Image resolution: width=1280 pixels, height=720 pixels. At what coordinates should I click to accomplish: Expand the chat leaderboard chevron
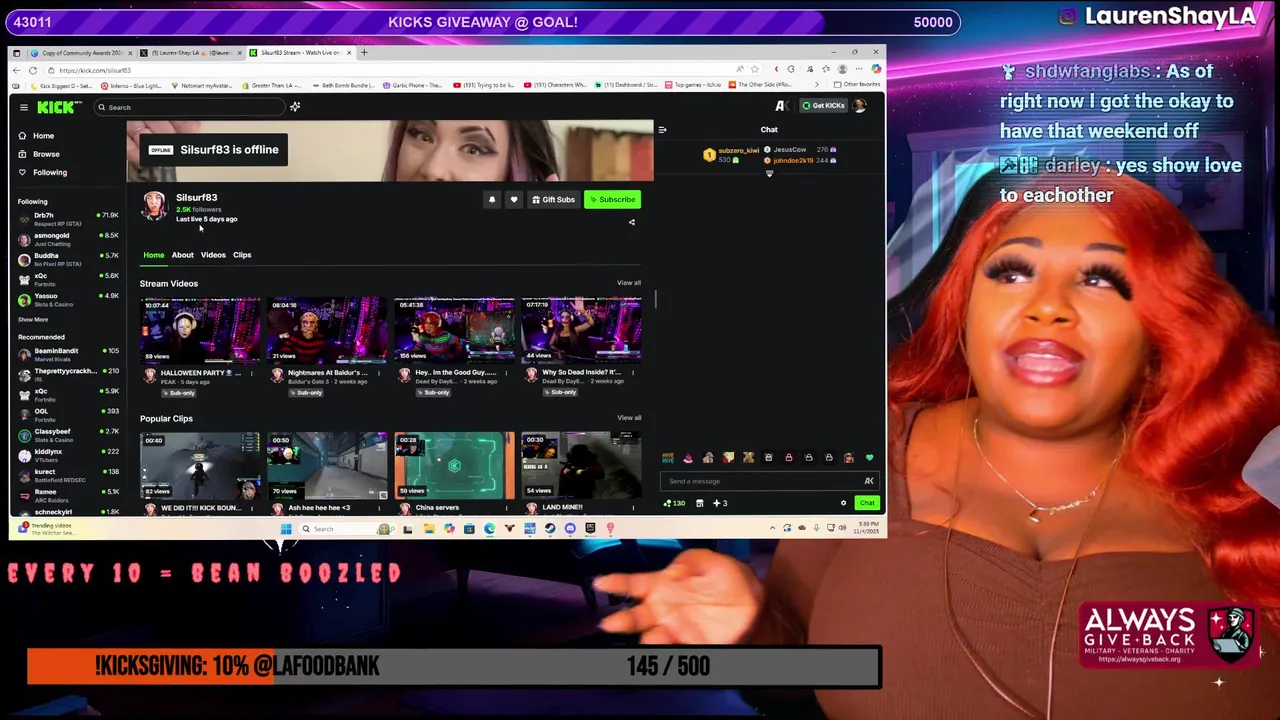(x=769, y=174)
